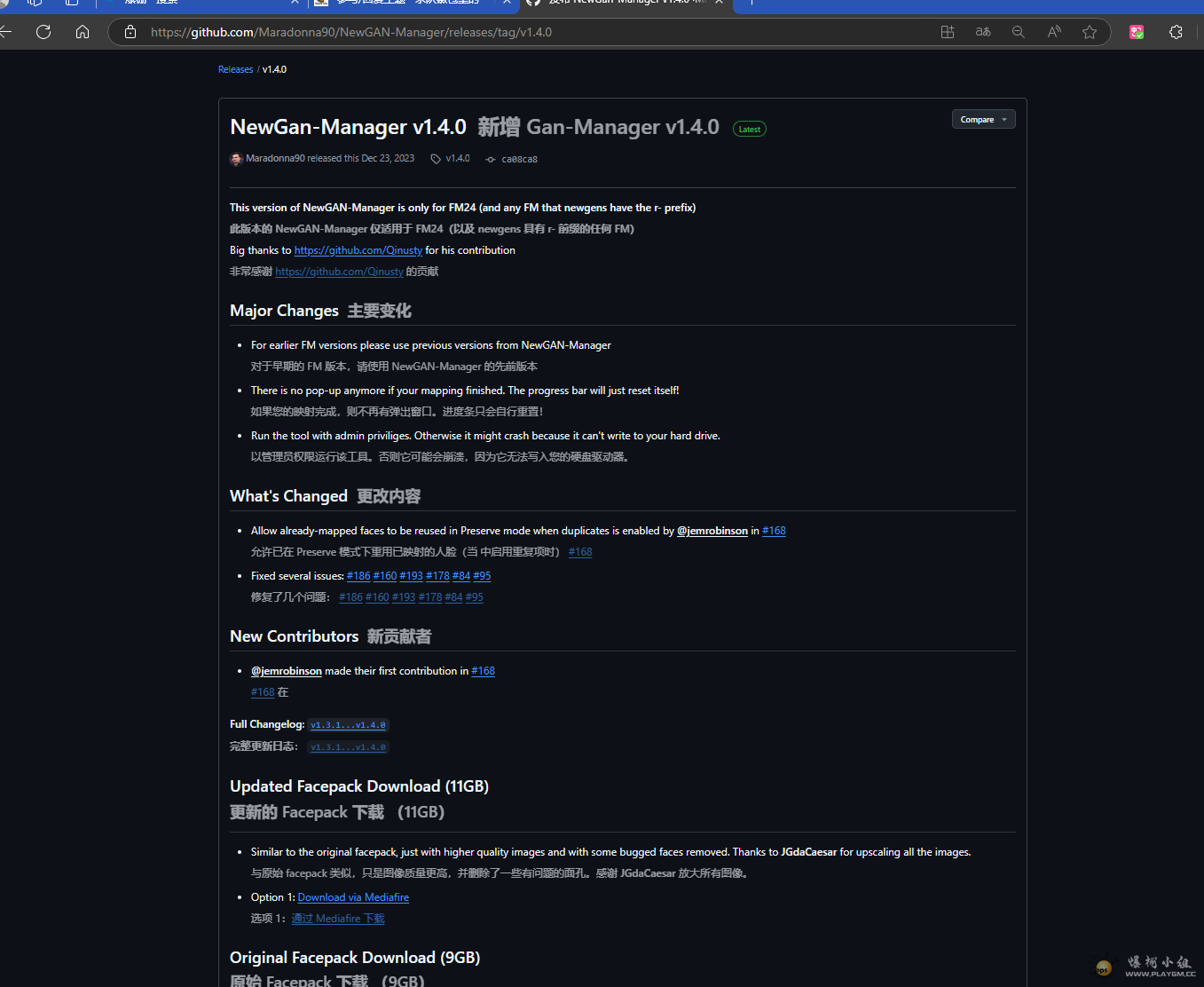Click the browser back arrow
Viewport: 1204px width, 987px height.
5,32
